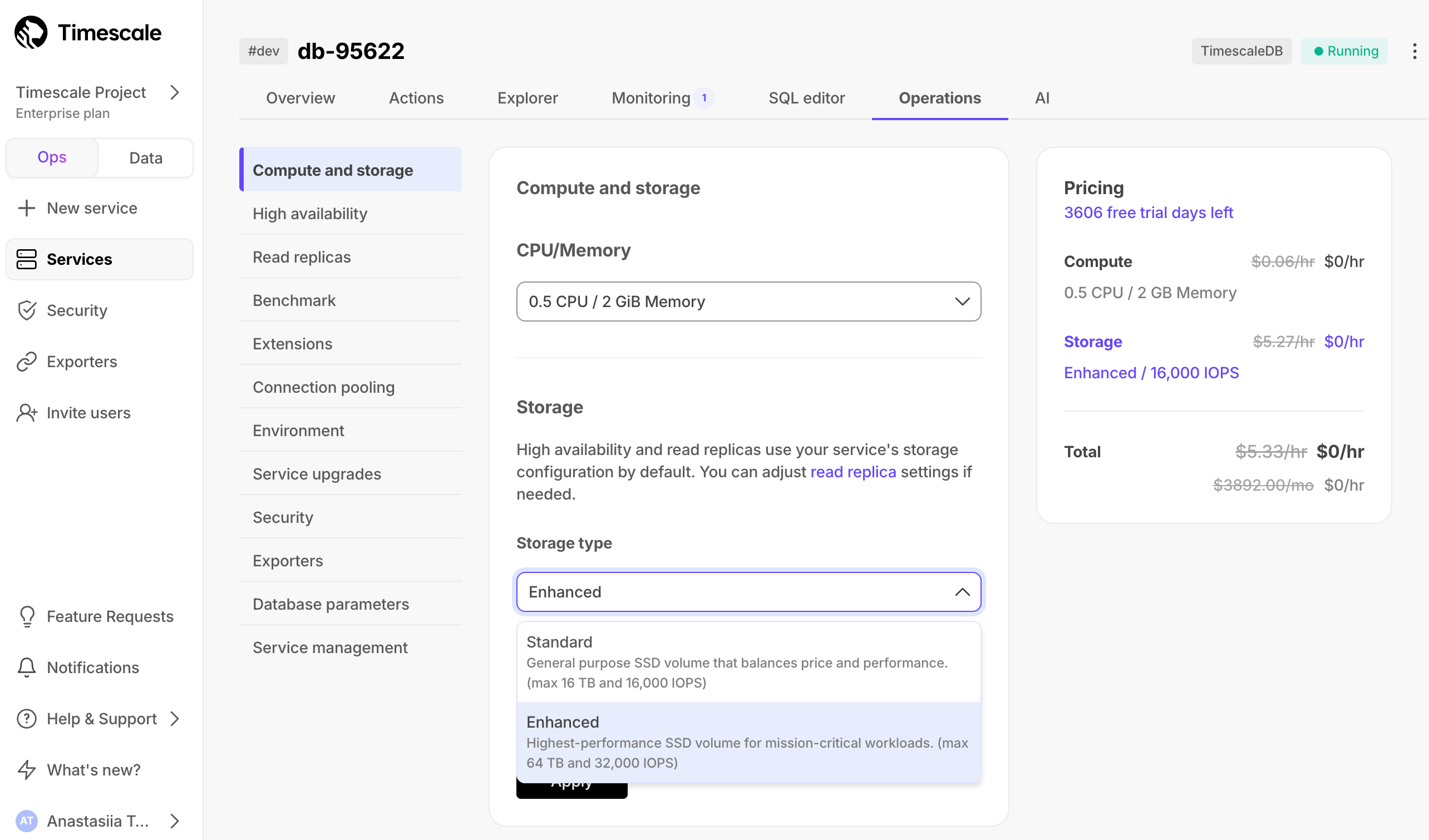
Task: Select Service management in operations menu
Action: pyautogui.click(x=351, y=647)
